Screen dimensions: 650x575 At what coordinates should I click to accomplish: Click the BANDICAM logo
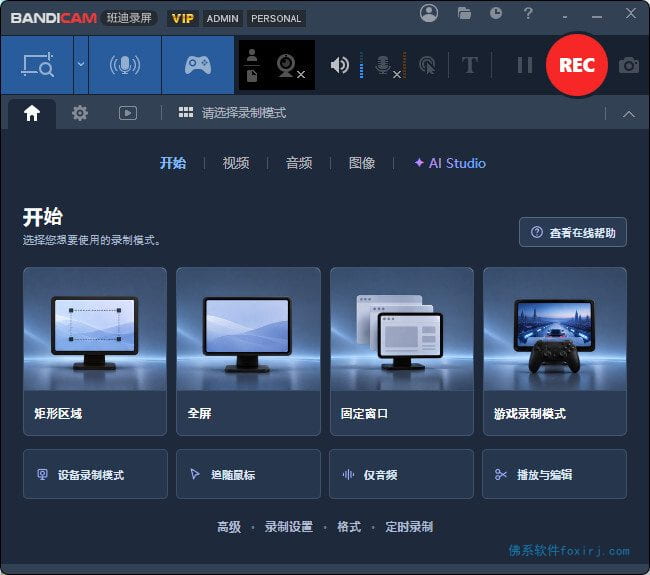tap(53, 18)
